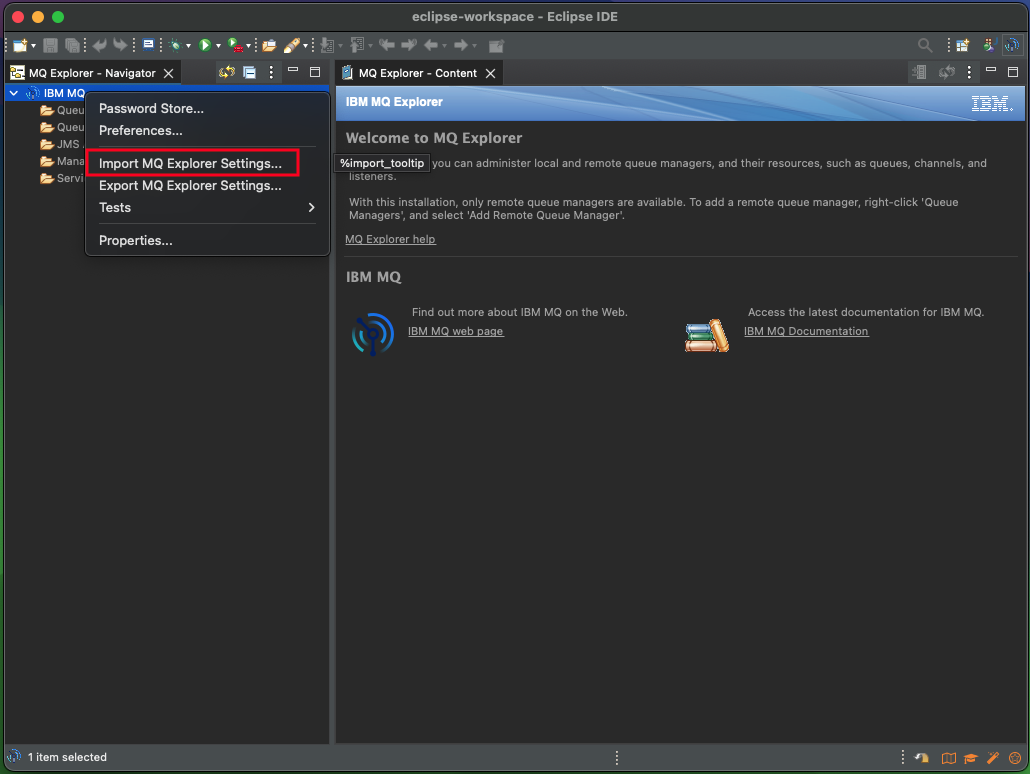Click the Open Perspective icon
Viewport: 1030px width, 774px height.
point(963,45)
